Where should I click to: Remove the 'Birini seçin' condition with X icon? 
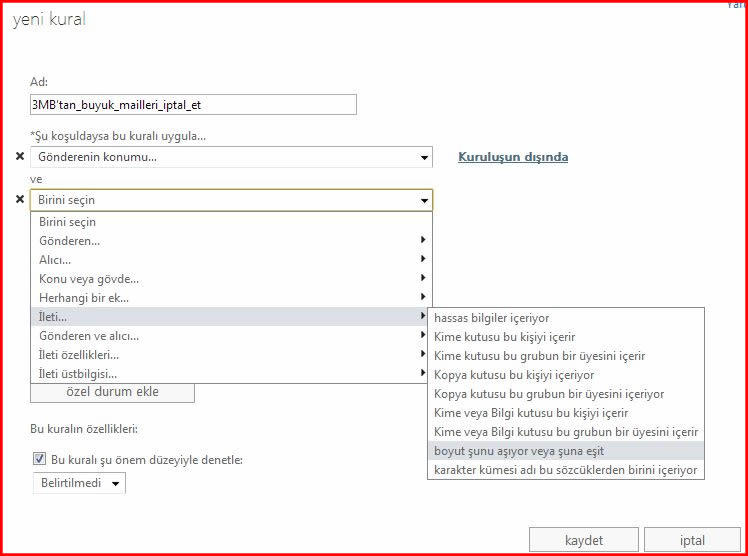(x=20, y=199)
